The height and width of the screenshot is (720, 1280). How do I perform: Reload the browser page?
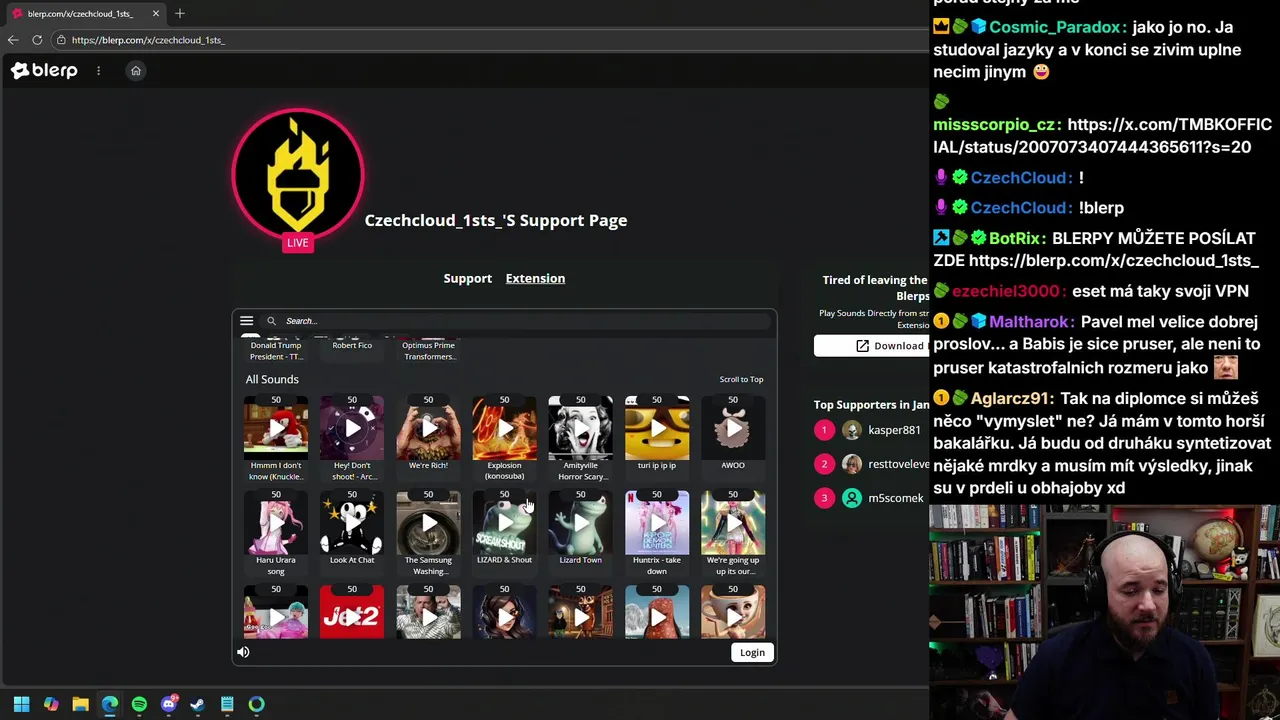pos(37,40)
